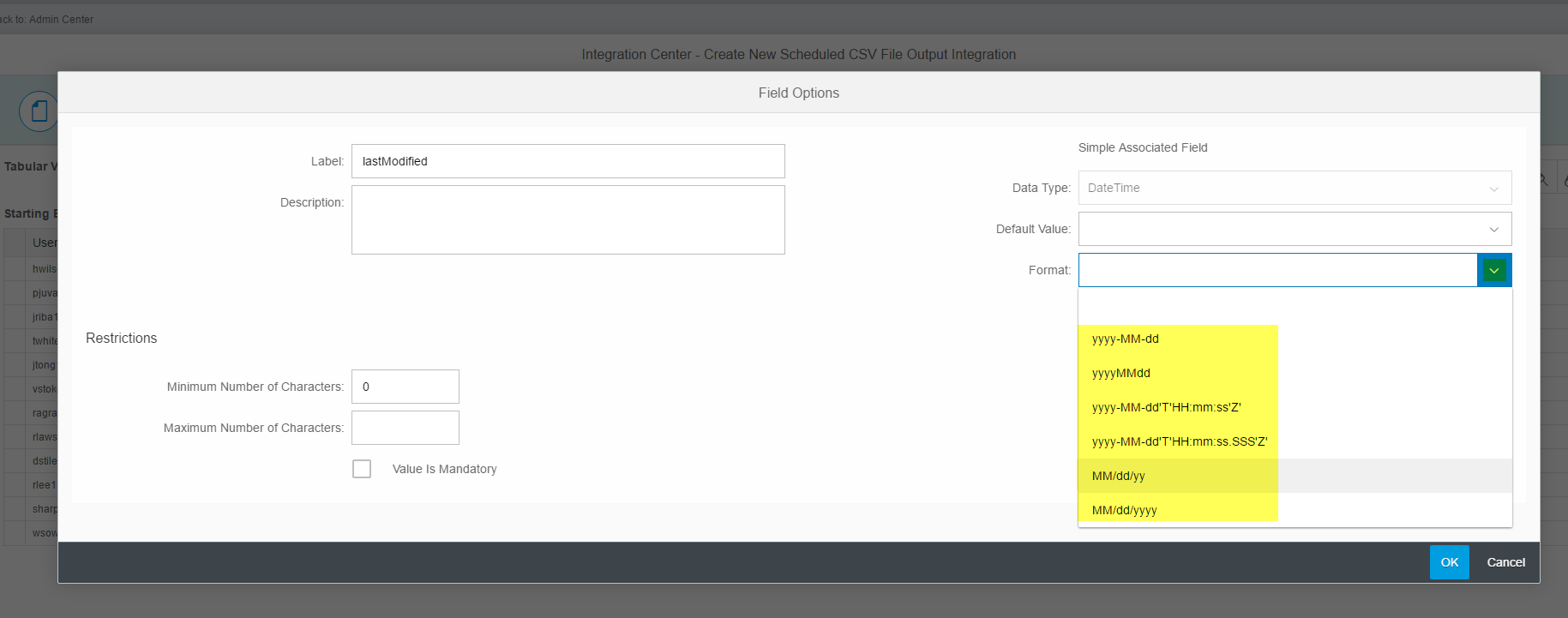Click into the Description text area
Image resolution: width=1568 pixels, height=618 pixels.
click(568, 220)
